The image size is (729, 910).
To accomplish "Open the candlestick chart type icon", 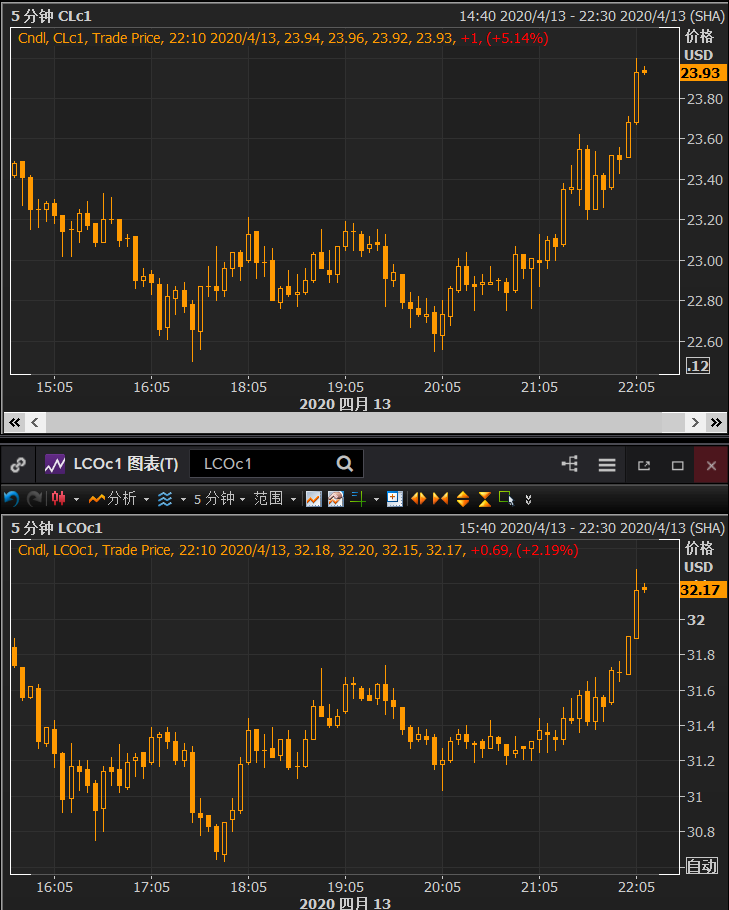I will [59, 498].
